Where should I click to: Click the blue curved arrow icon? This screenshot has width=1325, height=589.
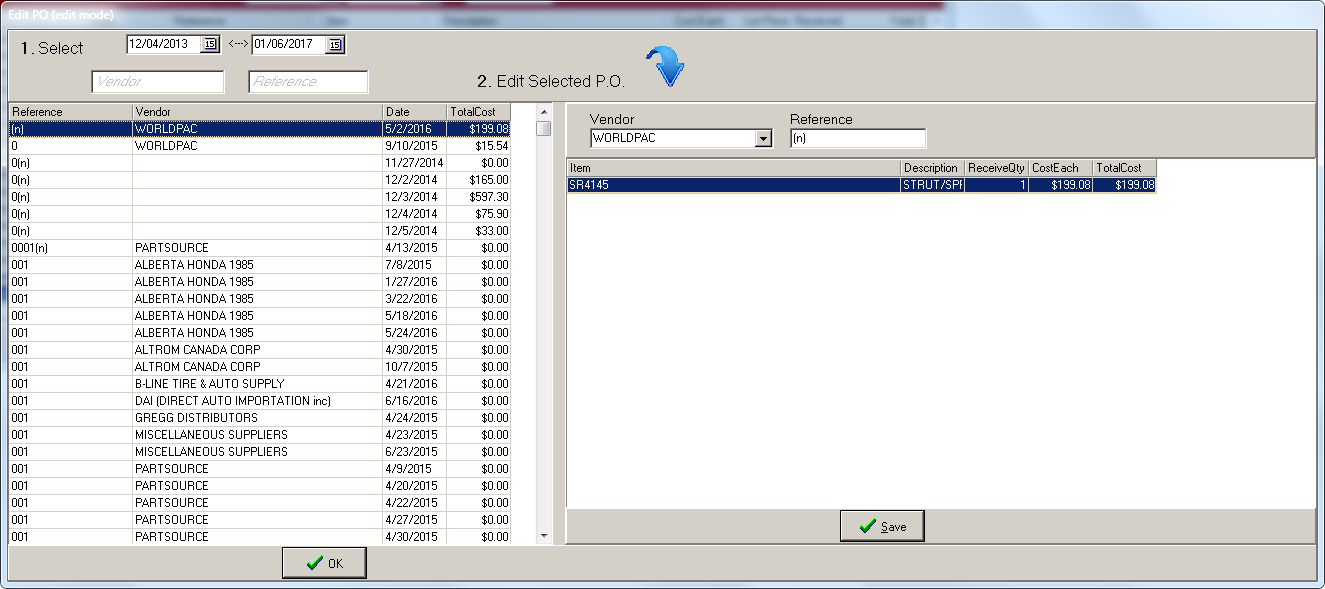pyautogui.click(x=664, y=67)
